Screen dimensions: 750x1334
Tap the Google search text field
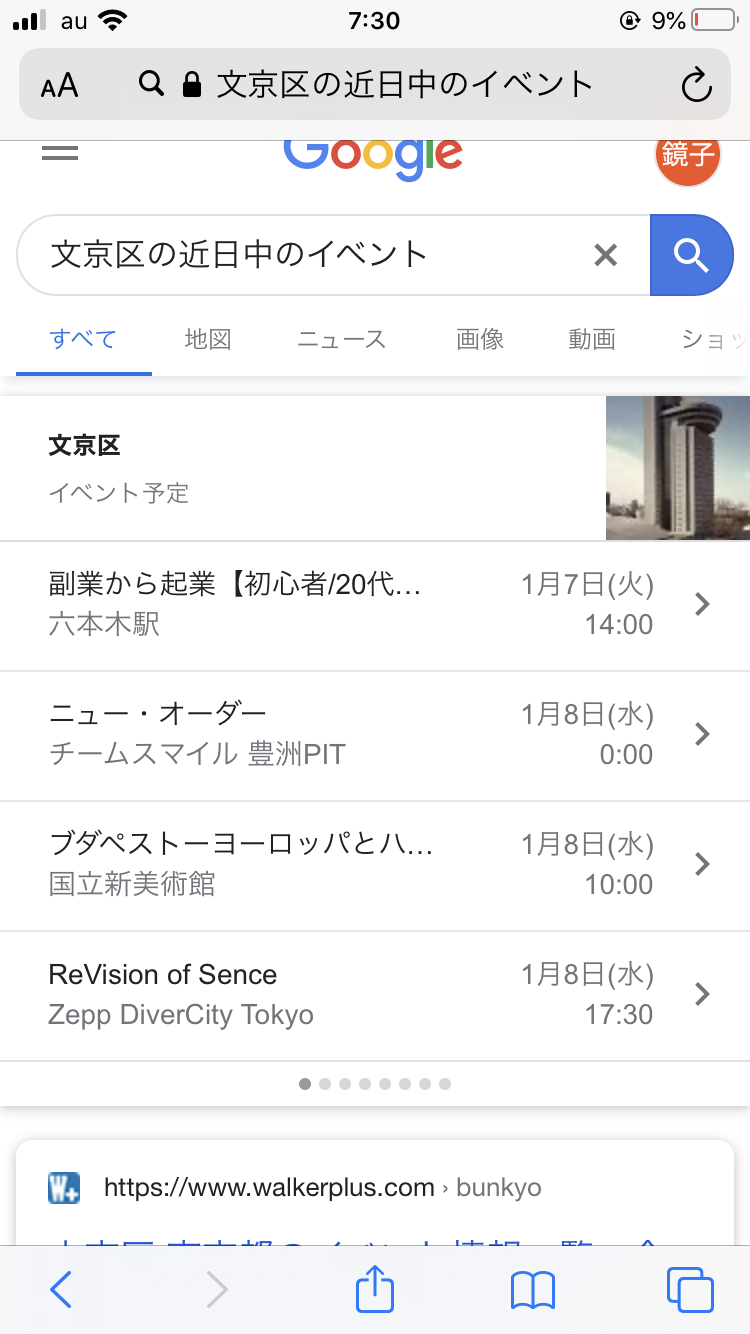(x=310, y=256)
